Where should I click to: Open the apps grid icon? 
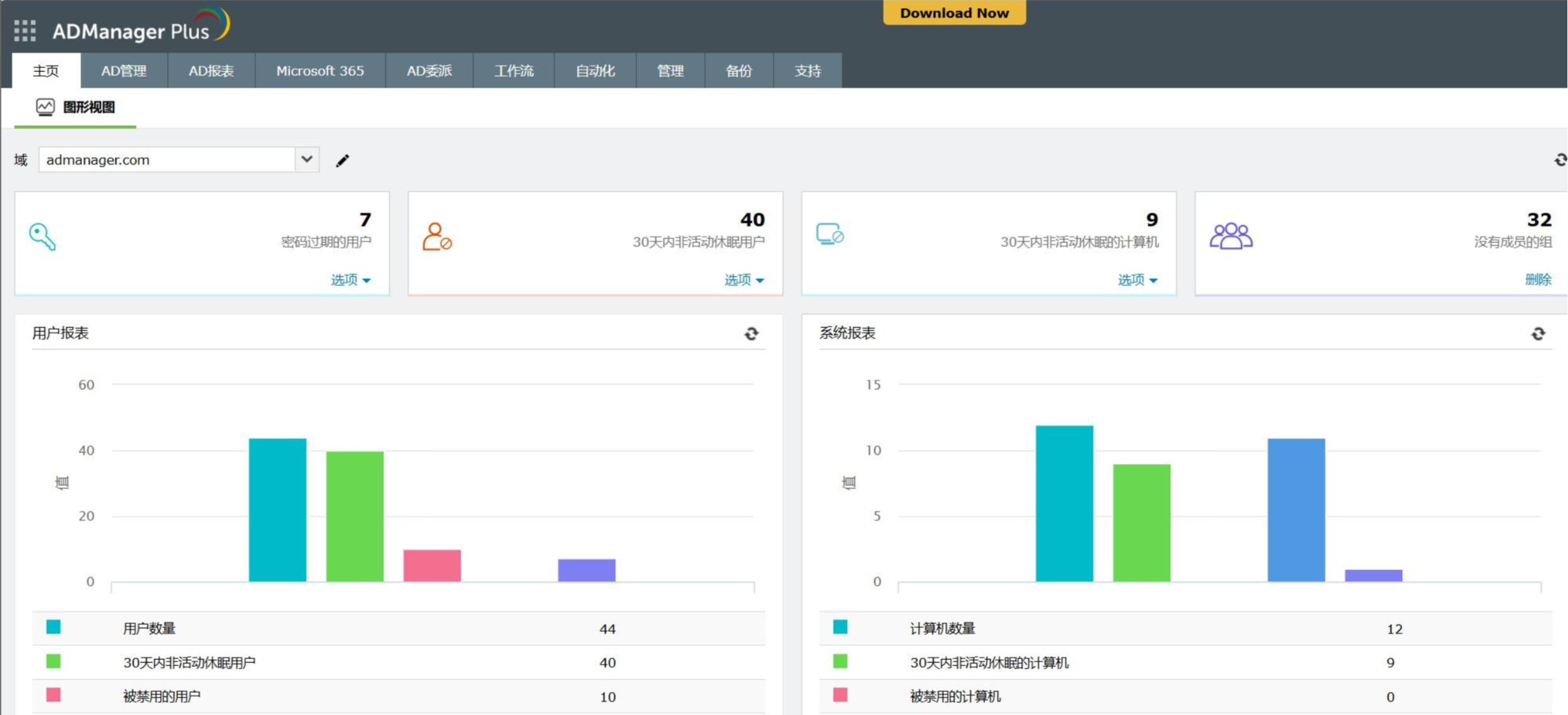click(25, 31)
